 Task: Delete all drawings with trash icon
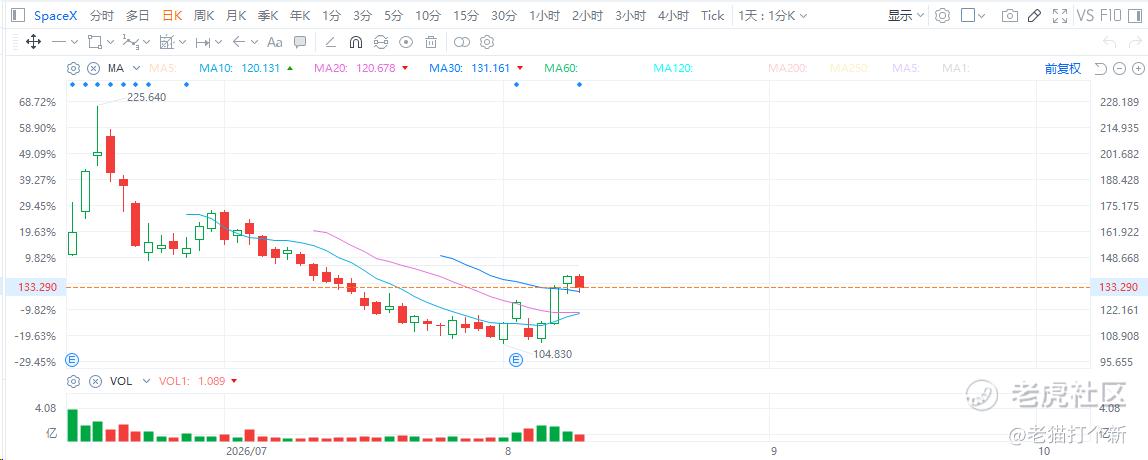tap(431, 42)
